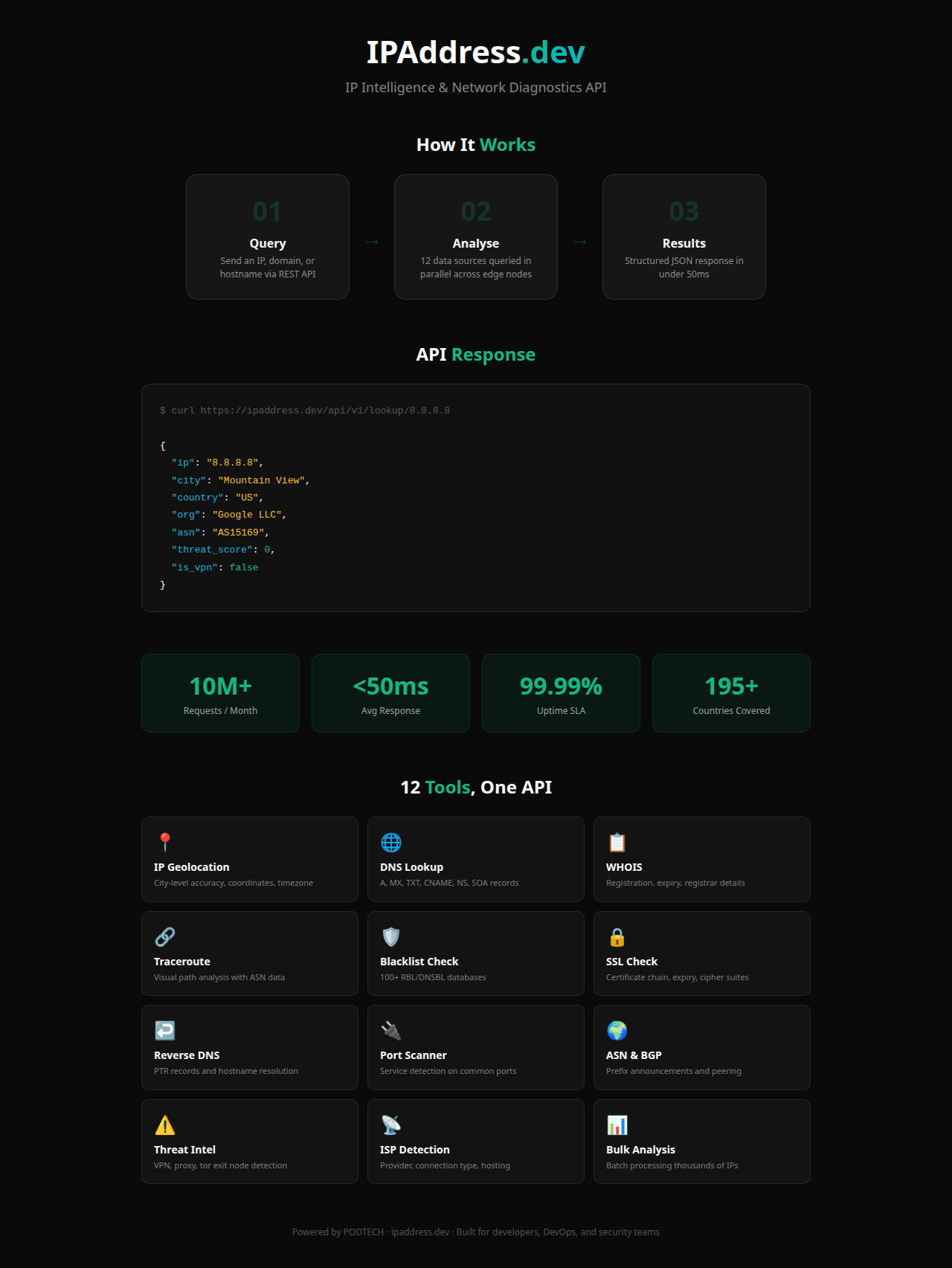This screenshot has height=1268, width=952.
Task: Click the 12 Tools, One API heading
Action: [476, 788]
